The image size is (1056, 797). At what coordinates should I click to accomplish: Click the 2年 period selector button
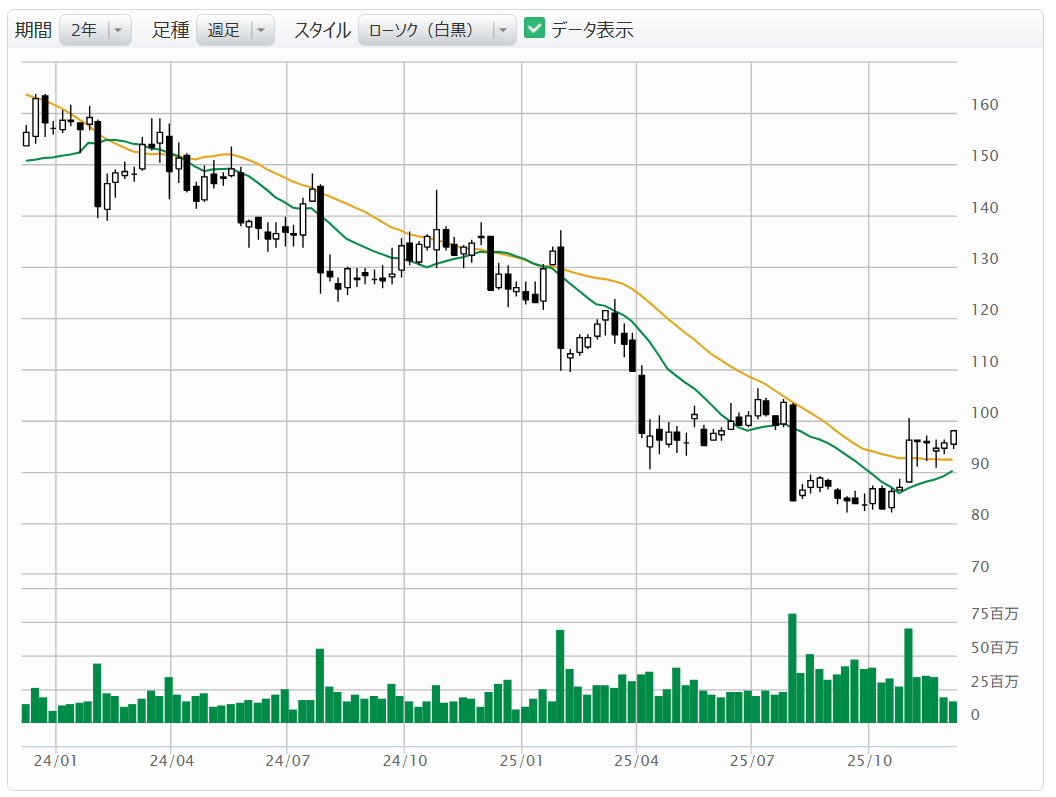click(84, 30)
